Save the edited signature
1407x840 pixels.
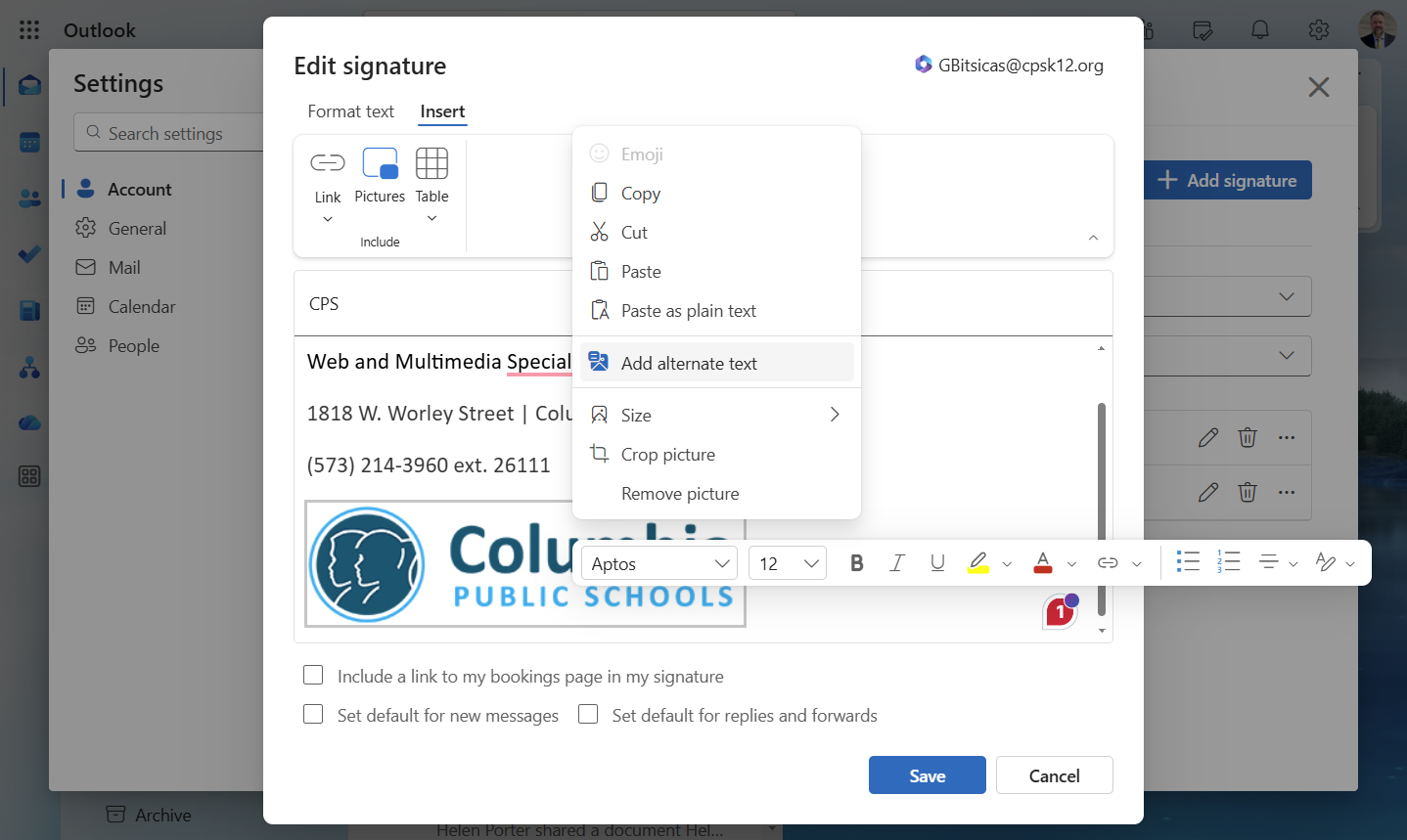(x=928, y=775)
